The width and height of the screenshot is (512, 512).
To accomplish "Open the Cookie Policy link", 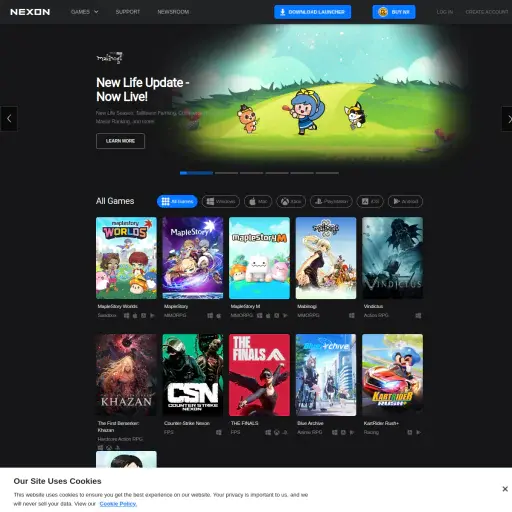I will 118,504.
